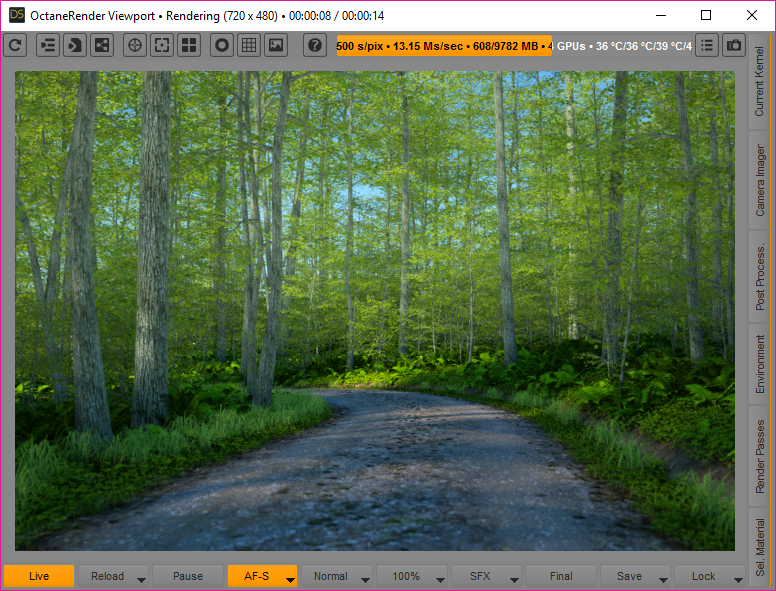Click the ring circle icon in toolbar

pyautogui.click(x=222, y=46)
